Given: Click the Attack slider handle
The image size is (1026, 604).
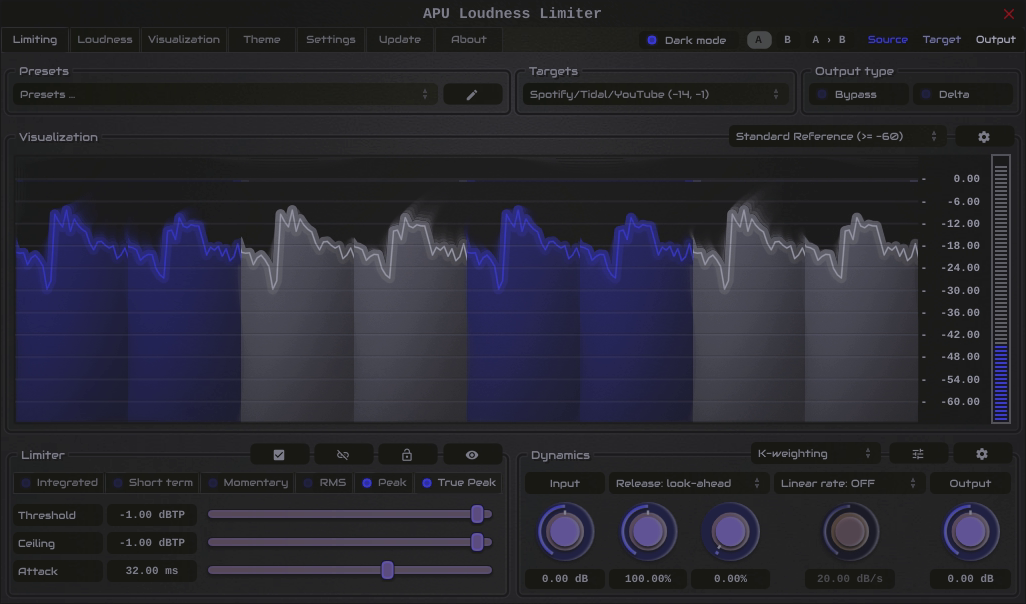Looking at the screenshot, I should coord(387,570).
